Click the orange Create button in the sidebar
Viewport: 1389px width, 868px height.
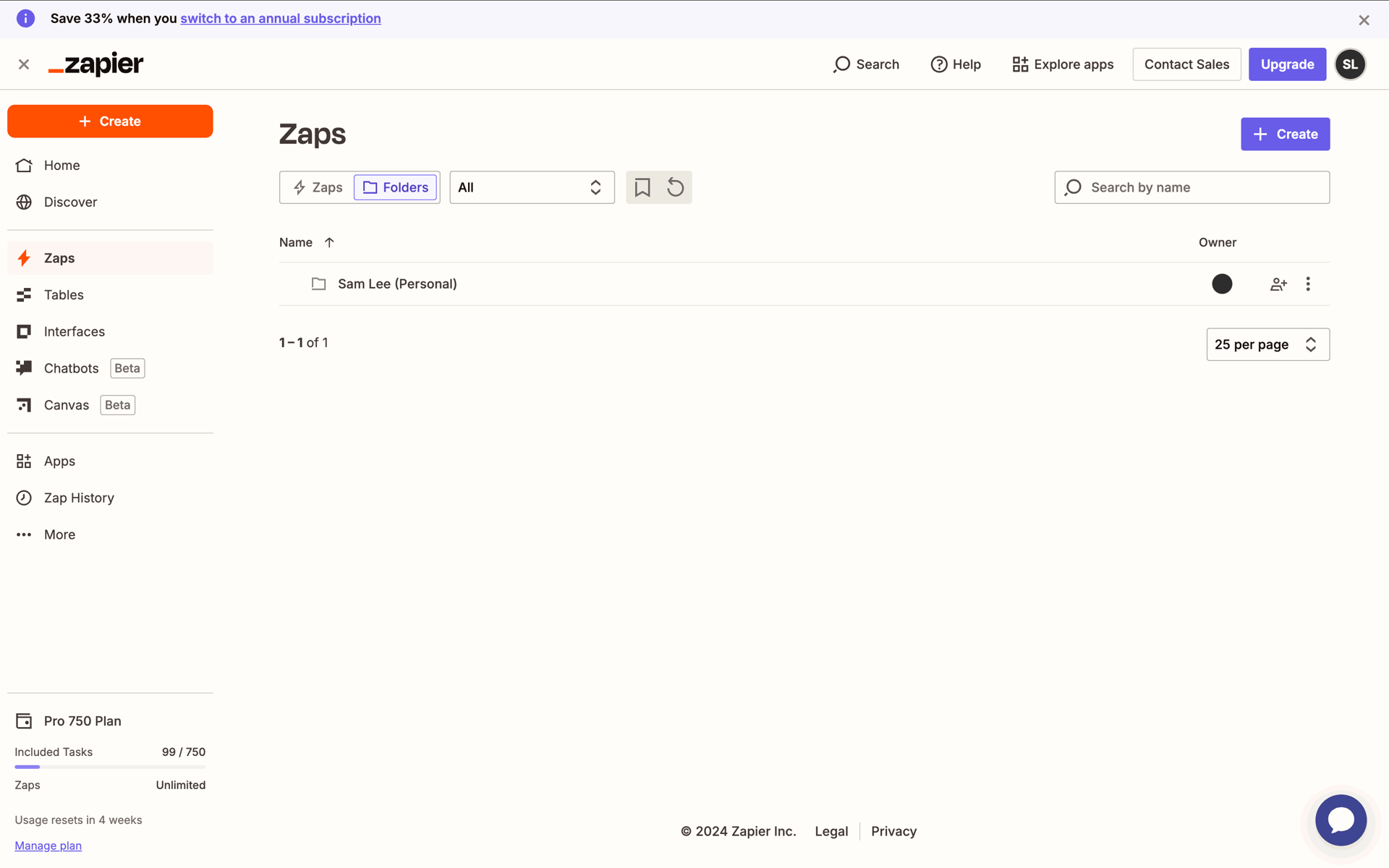point(110,121)
